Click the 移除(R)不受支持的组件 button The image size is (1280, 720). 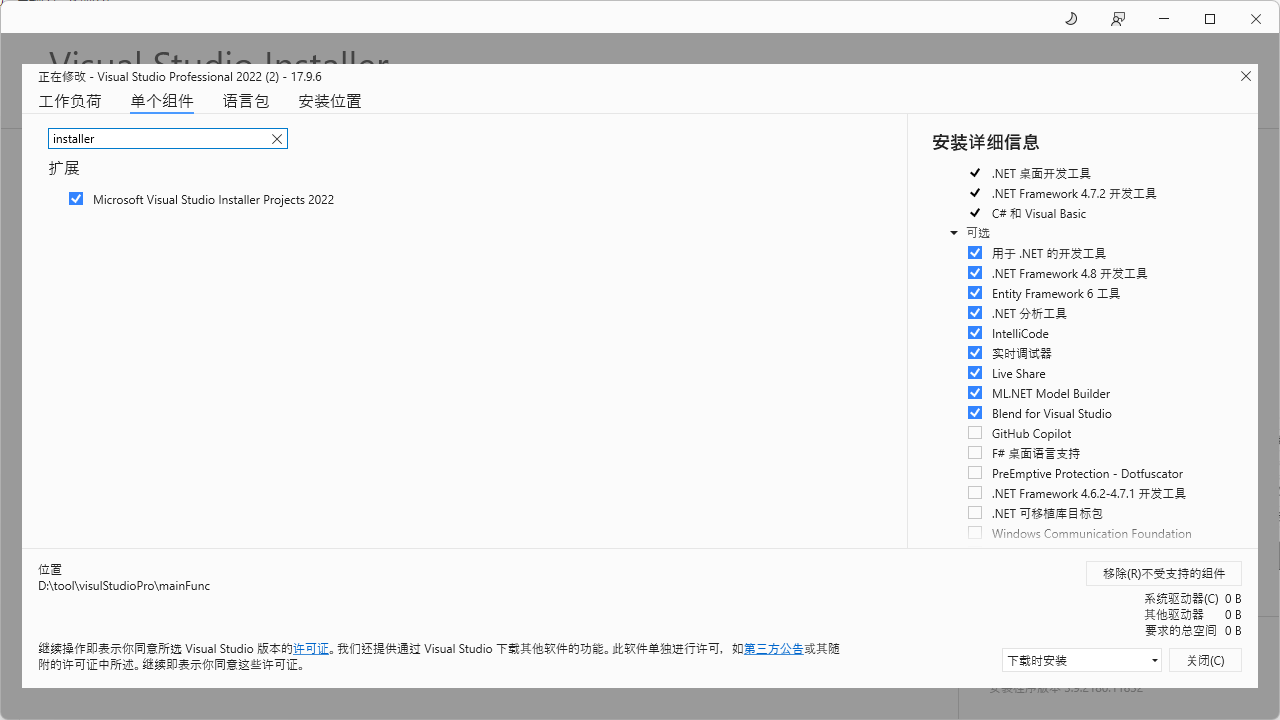click(1164, 573)
